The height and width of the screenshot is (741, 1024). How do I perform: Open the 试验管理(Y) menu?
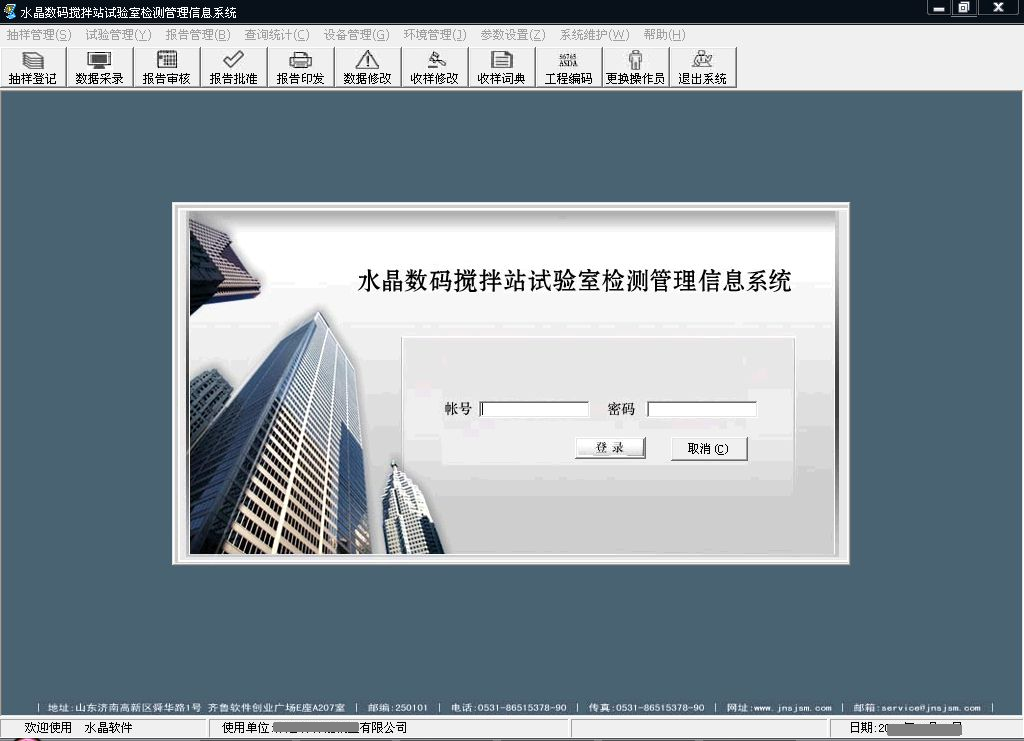coord(118,35)
